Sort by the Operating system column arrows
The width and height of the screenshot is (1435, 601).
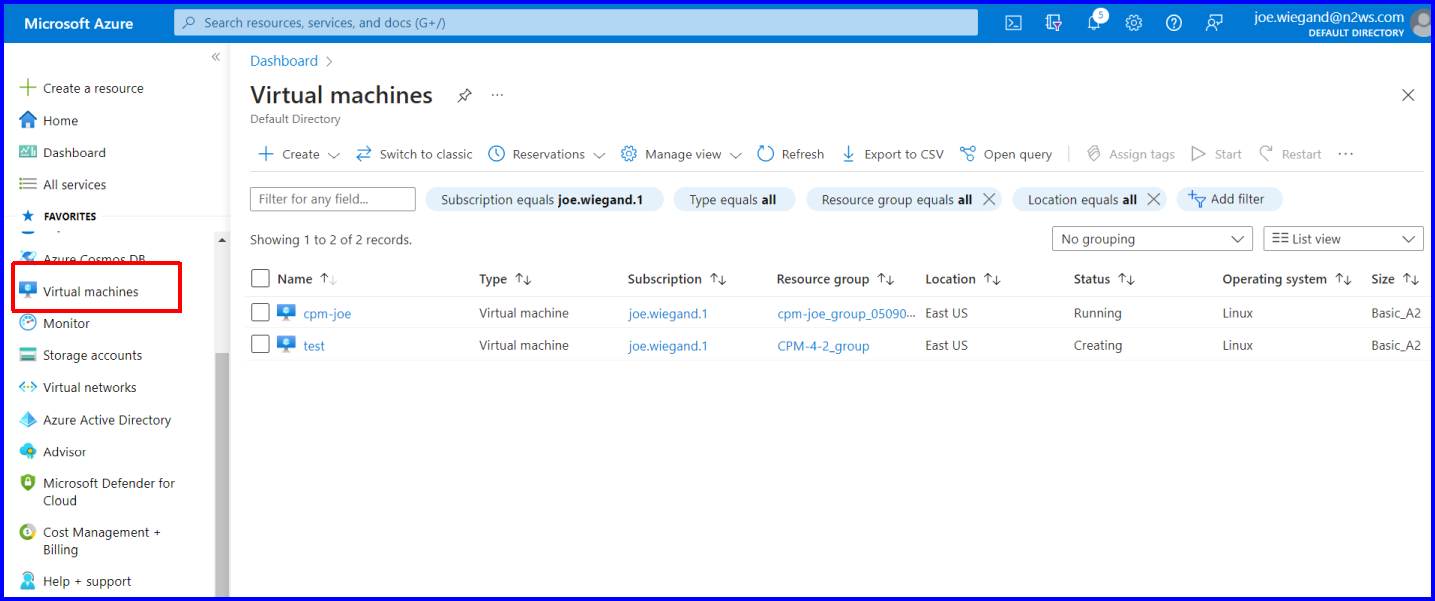tap(1343, 279)
